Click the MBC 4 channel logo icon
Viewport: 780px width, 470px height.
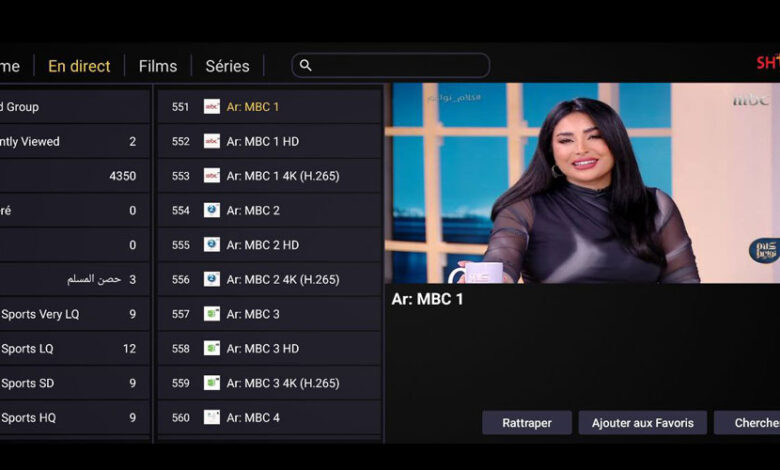pos(212,418)
